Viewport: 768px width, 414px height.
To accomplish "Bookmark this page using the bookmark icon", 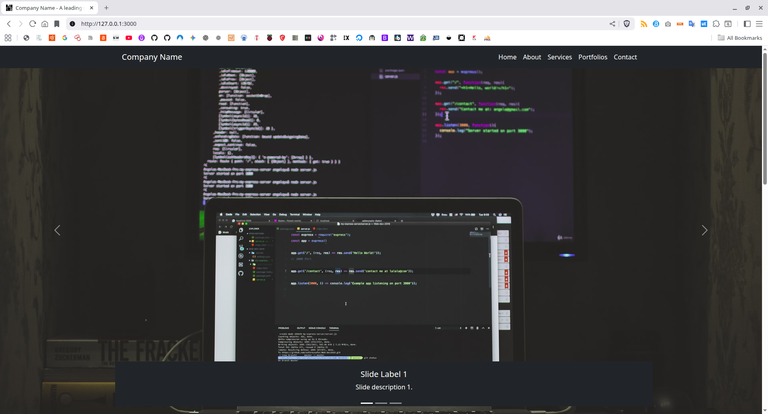I will tap(57, 23).
